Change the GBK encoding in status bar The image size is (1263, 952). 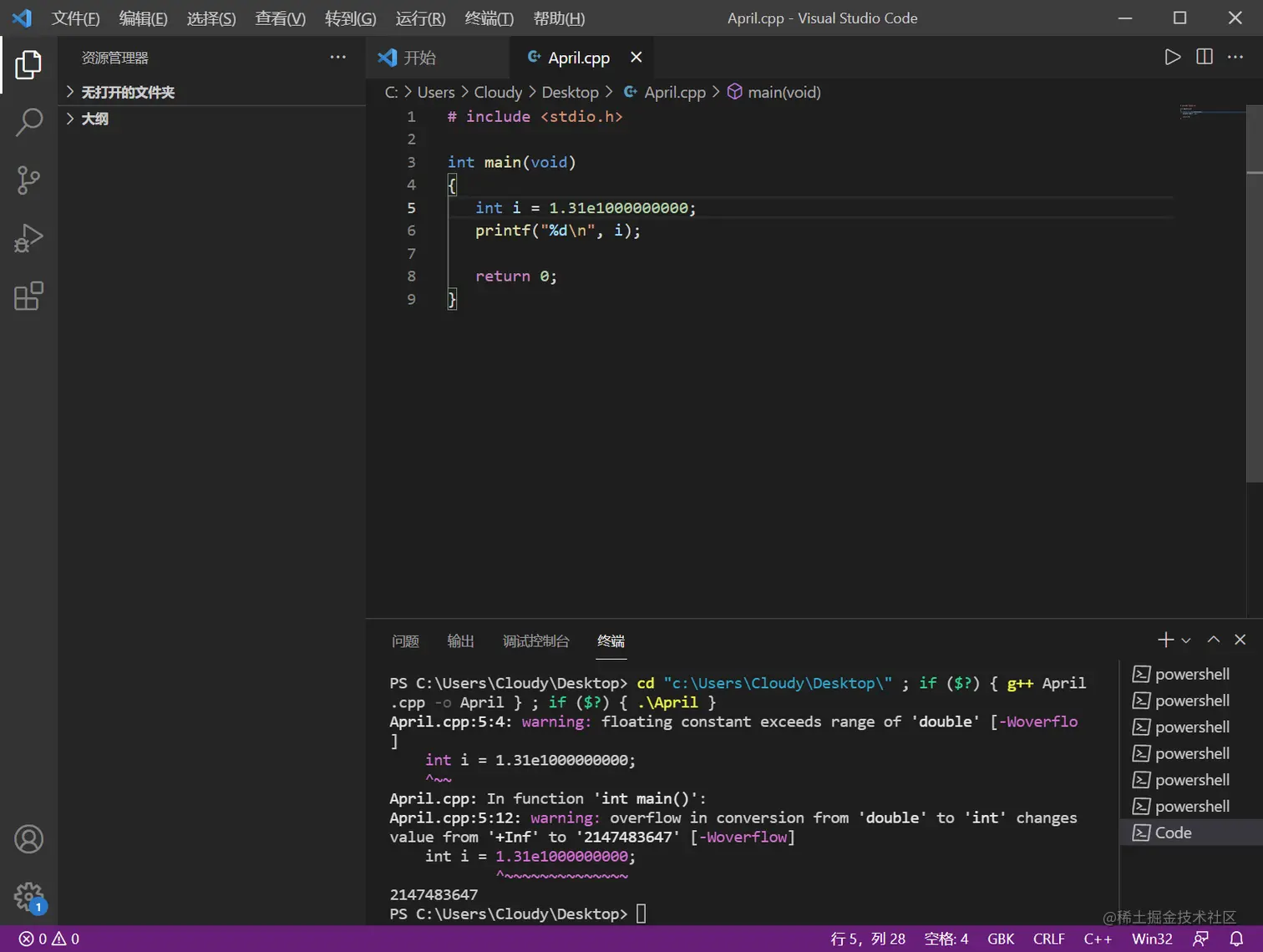pyautogui.click(x=1001, y=939)
